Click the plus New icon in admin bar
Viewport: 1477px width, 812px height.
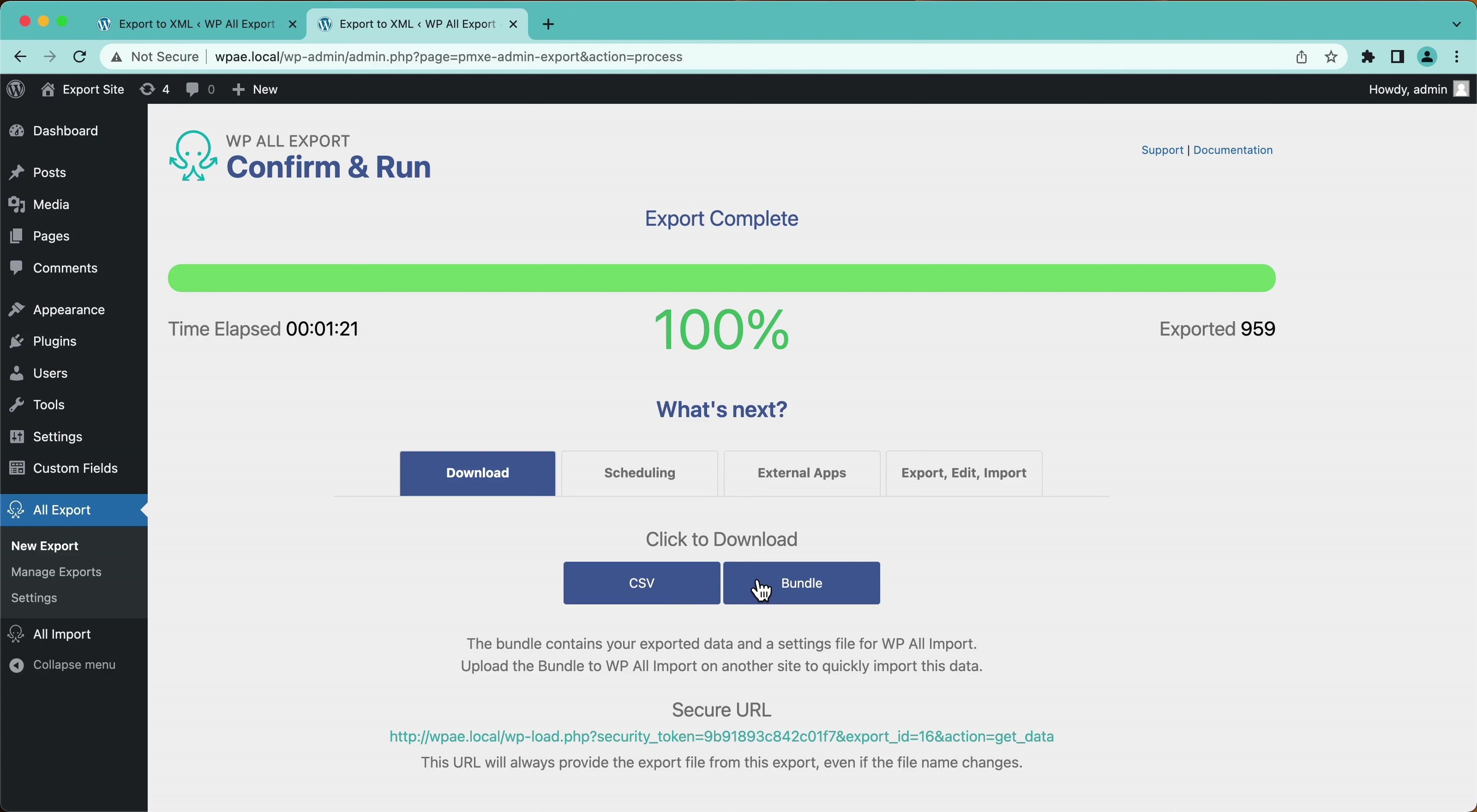tap(238, 90)
